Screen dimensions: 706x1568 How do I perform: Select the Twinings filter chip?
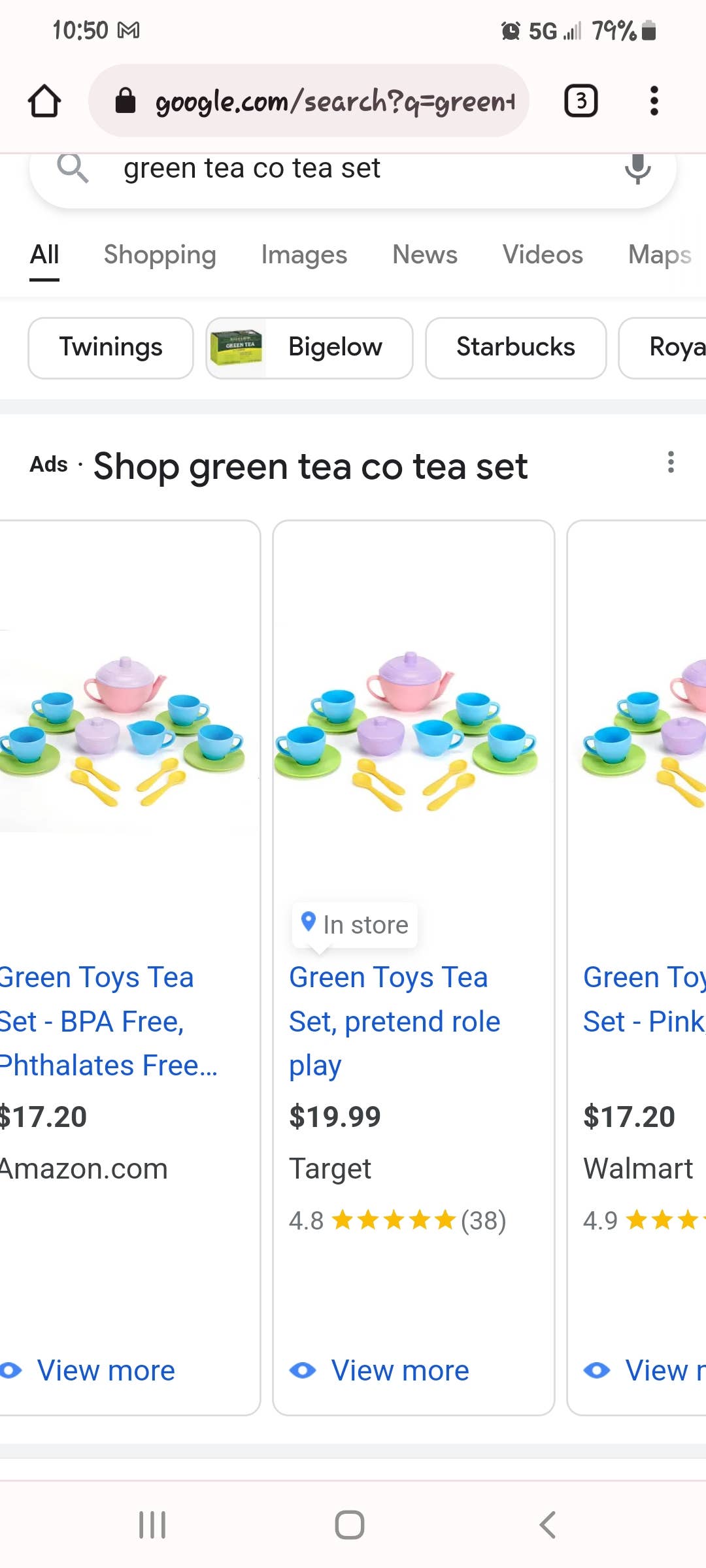(x=110, y=348)
